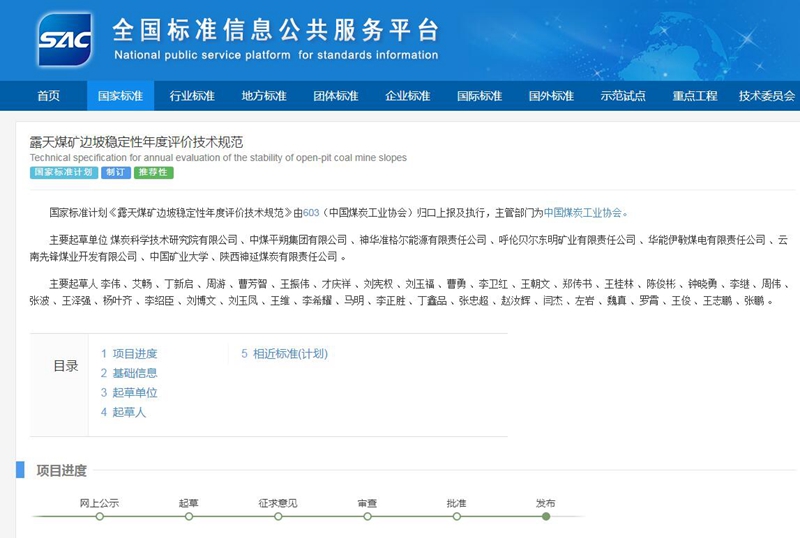This screenshot has width=800, height=538.
Task: Select 示范试点 in navigation bar
Action: (x=623, y=96)
